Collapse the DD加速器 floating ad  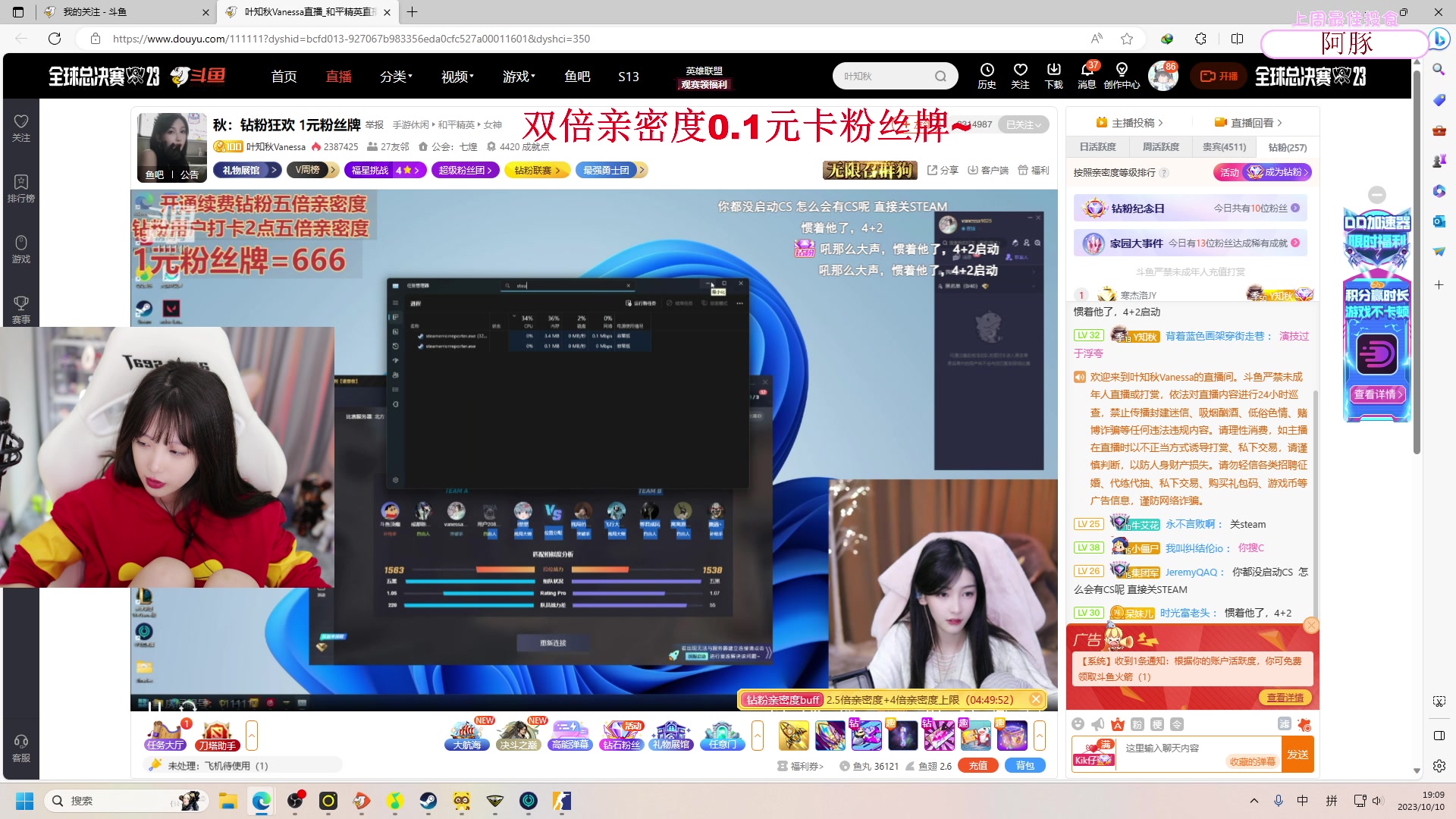tap(1377, 194)
